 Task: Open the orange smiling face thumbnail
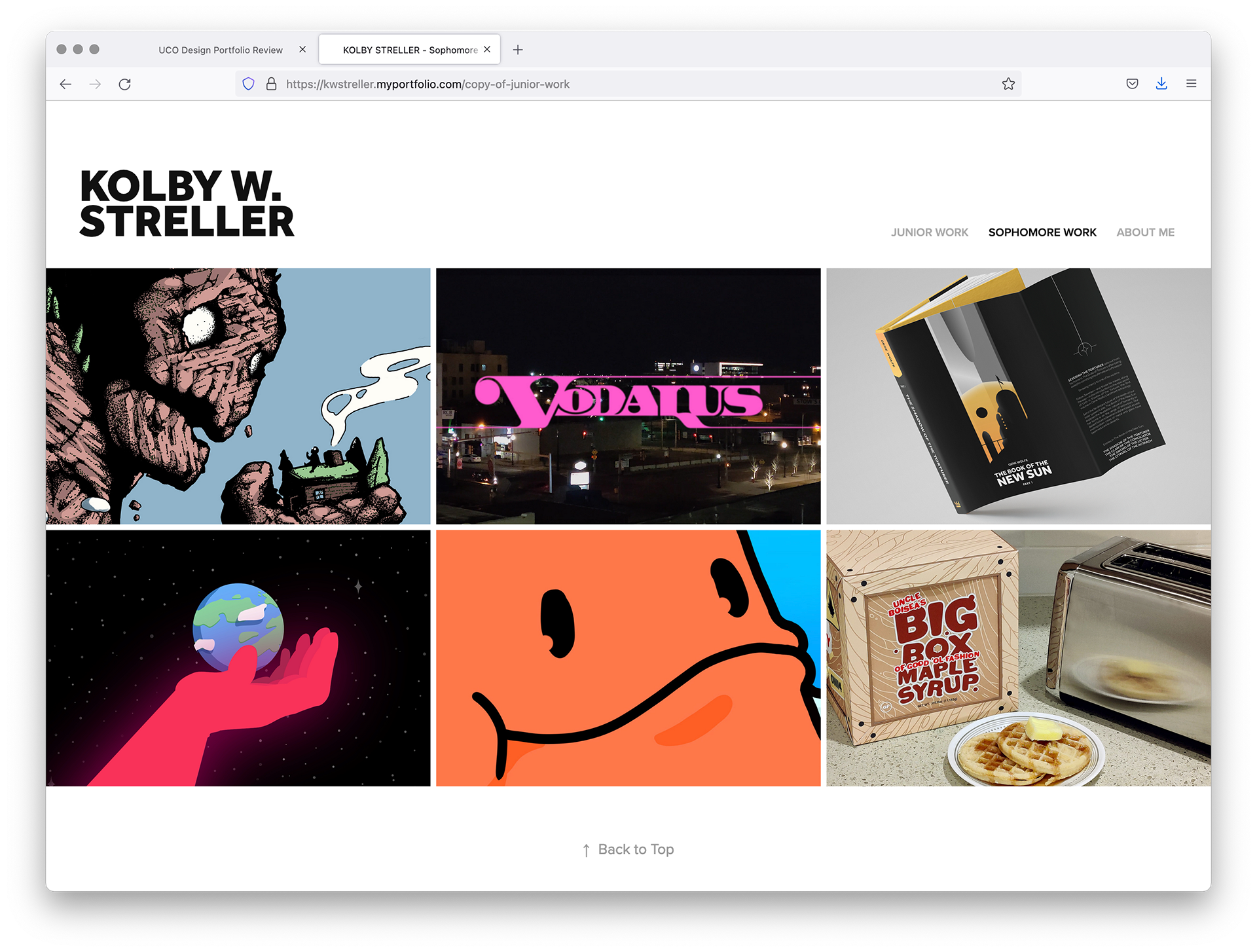coord(628,658)
